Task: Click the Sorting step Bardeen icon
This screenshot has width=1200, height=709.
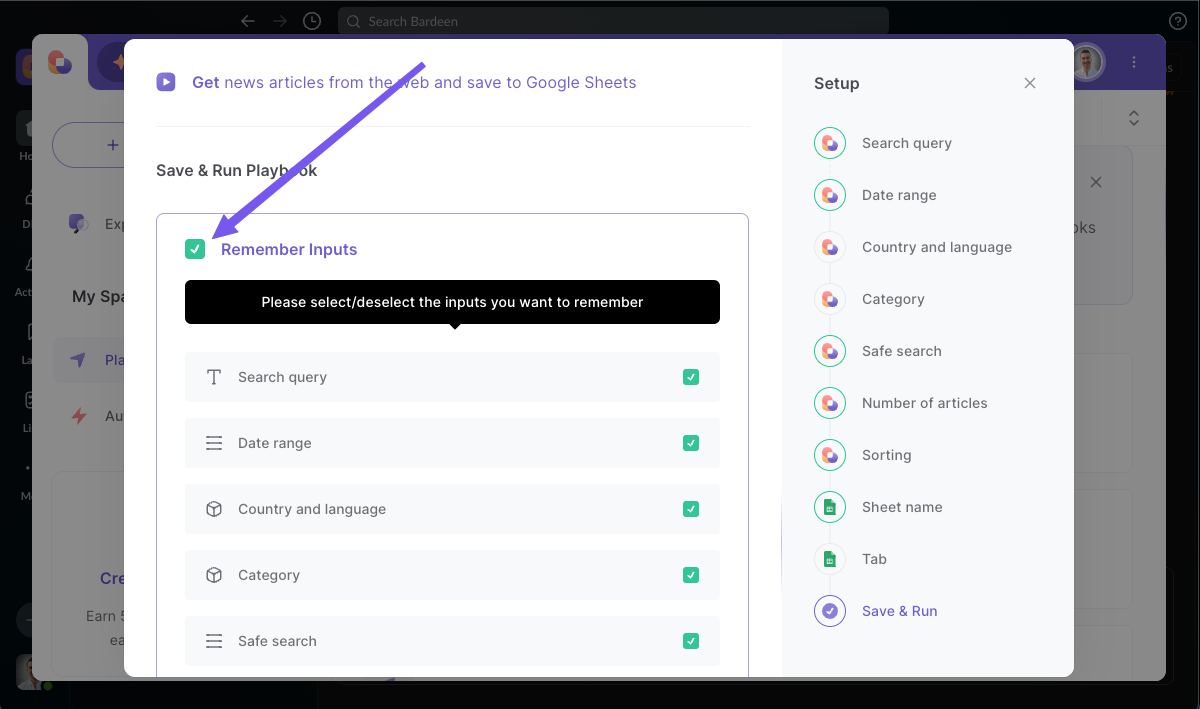Action: (830, 455)
